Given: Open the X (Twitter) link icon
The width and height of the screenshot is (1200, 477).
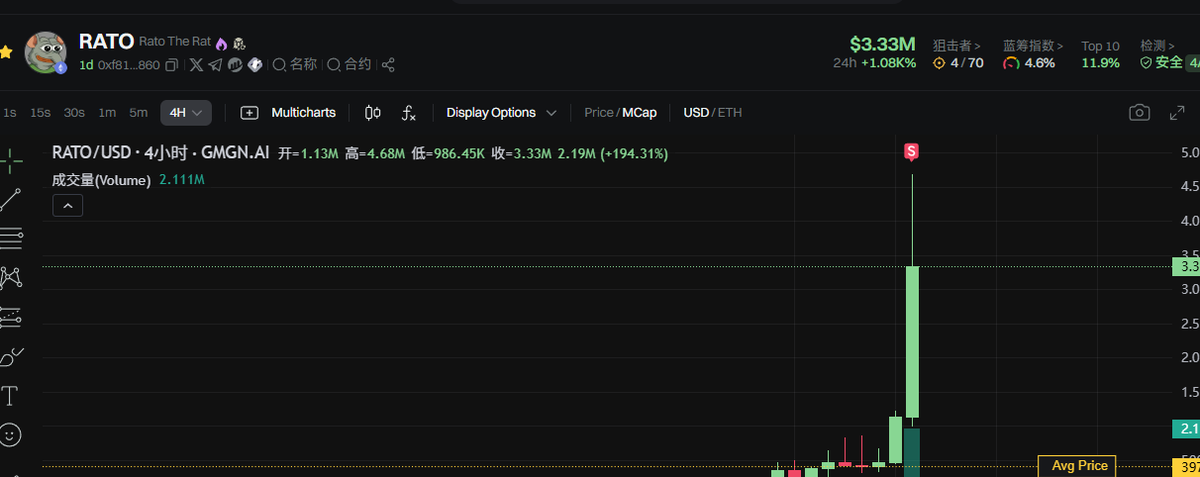Looking at the screenshot, I should (x=196, y=65).
